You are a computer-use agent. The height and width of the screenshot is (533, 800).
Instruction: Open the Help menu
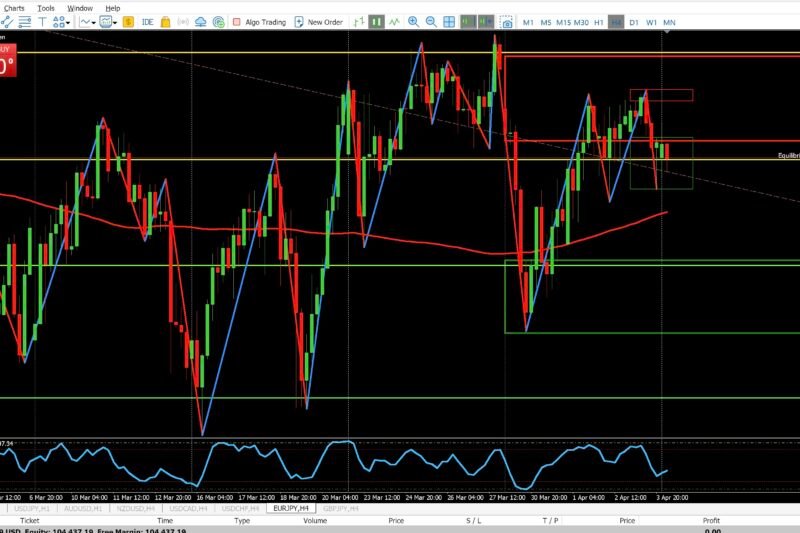tap(113, 8)
